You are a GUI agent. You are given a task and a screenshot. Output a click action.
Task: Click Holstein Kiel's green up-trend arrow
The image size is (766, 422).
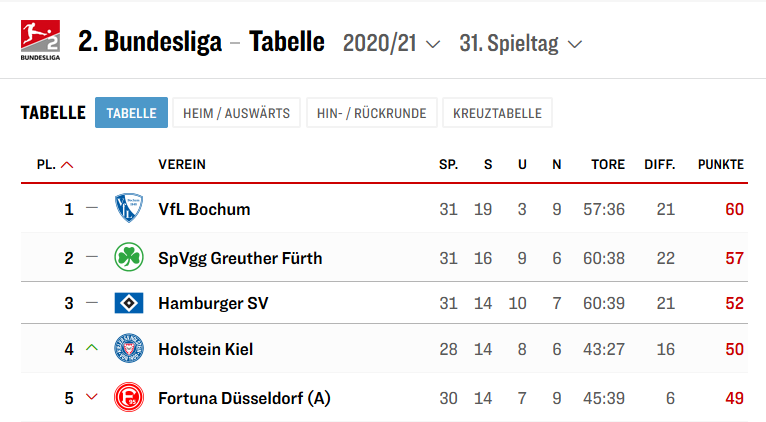tap(92, 348)
